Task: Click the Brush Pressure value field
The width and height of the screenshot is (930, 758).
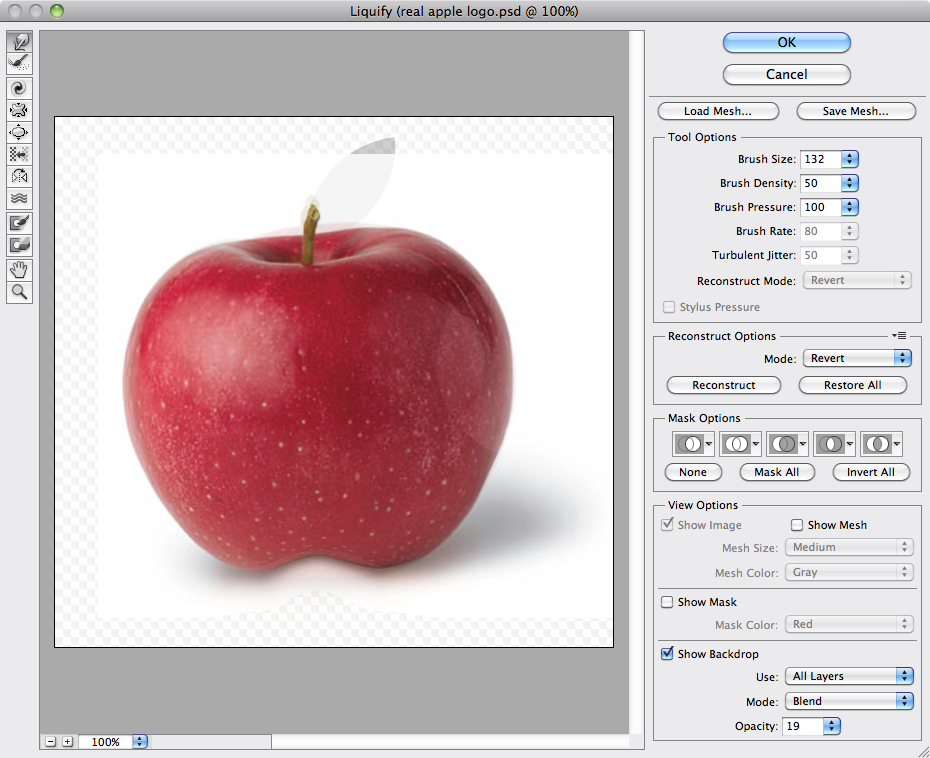Action: tap(821, 207)
